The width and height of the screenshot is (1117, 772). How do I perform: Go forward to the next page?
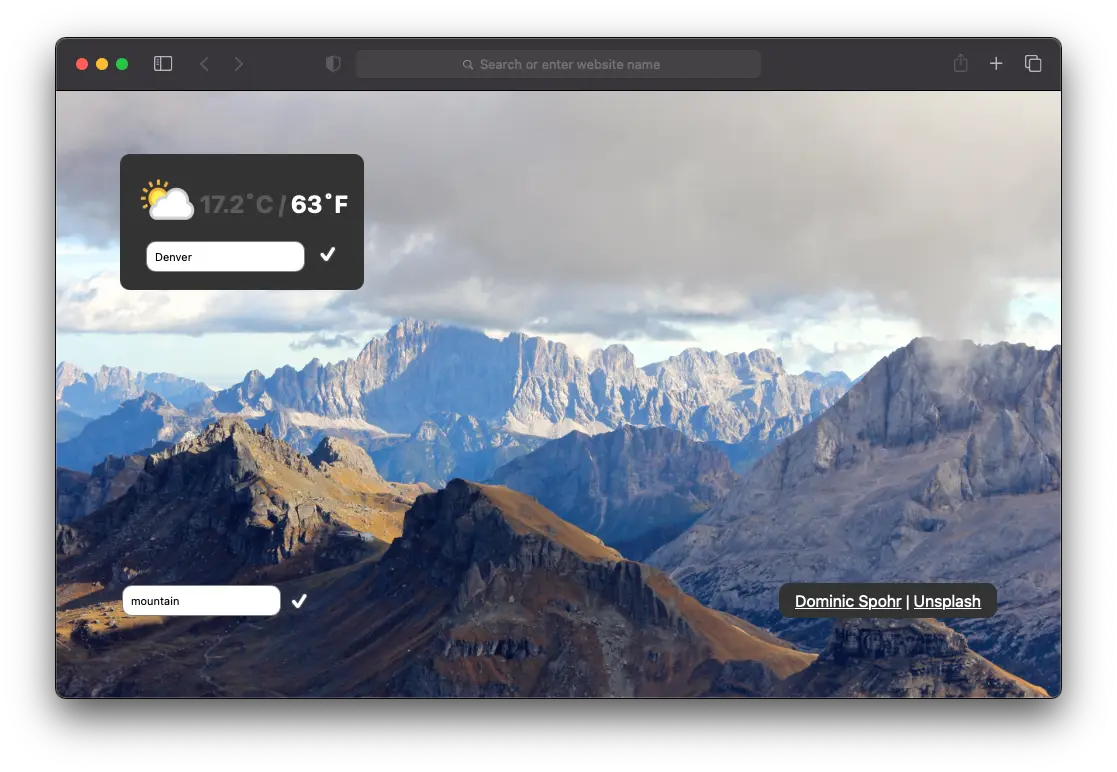point(239,64)
